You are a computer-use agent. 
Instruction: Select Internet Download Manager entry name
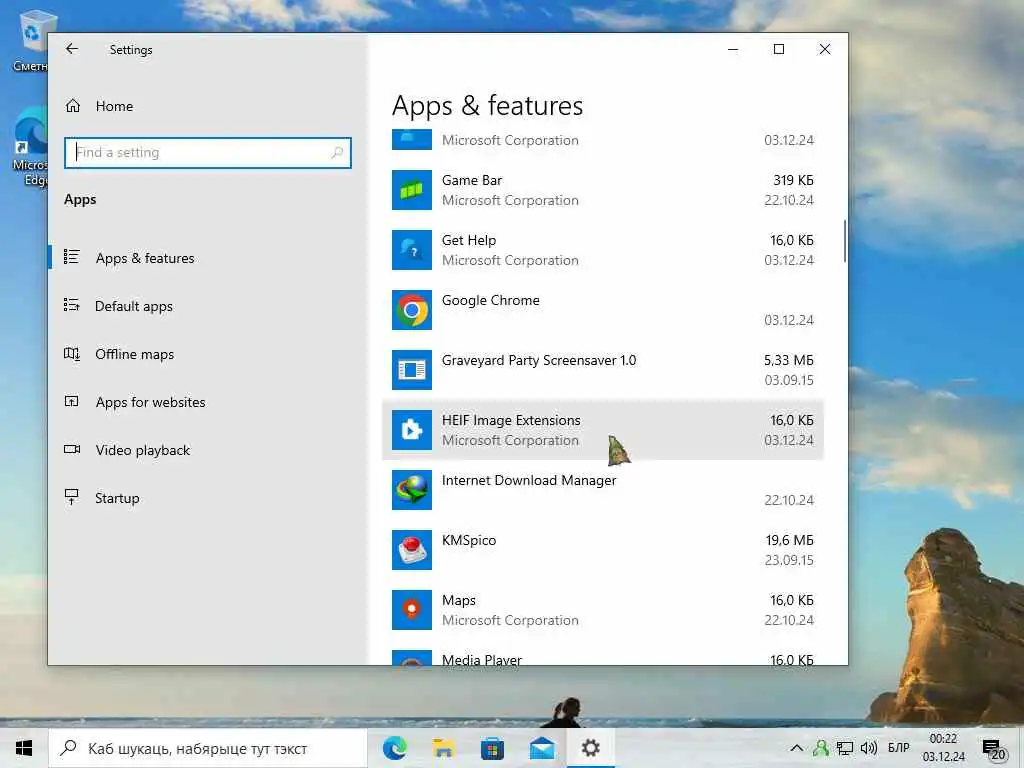click(x=528, y=481)
